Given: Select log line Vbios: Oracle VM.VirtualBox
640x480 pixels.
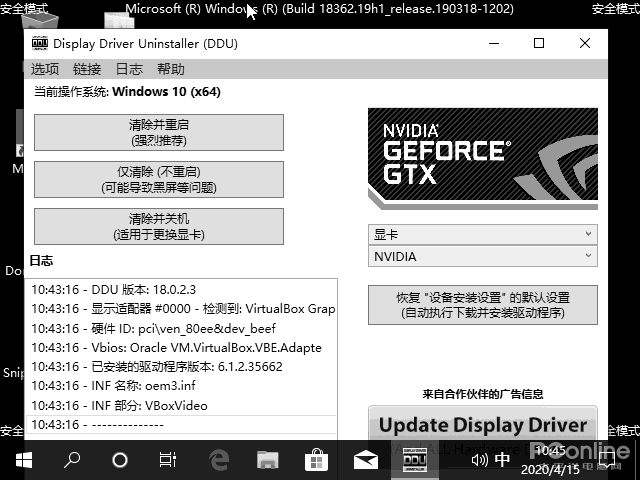Looking at the screenshot, I should click(181, 347).
